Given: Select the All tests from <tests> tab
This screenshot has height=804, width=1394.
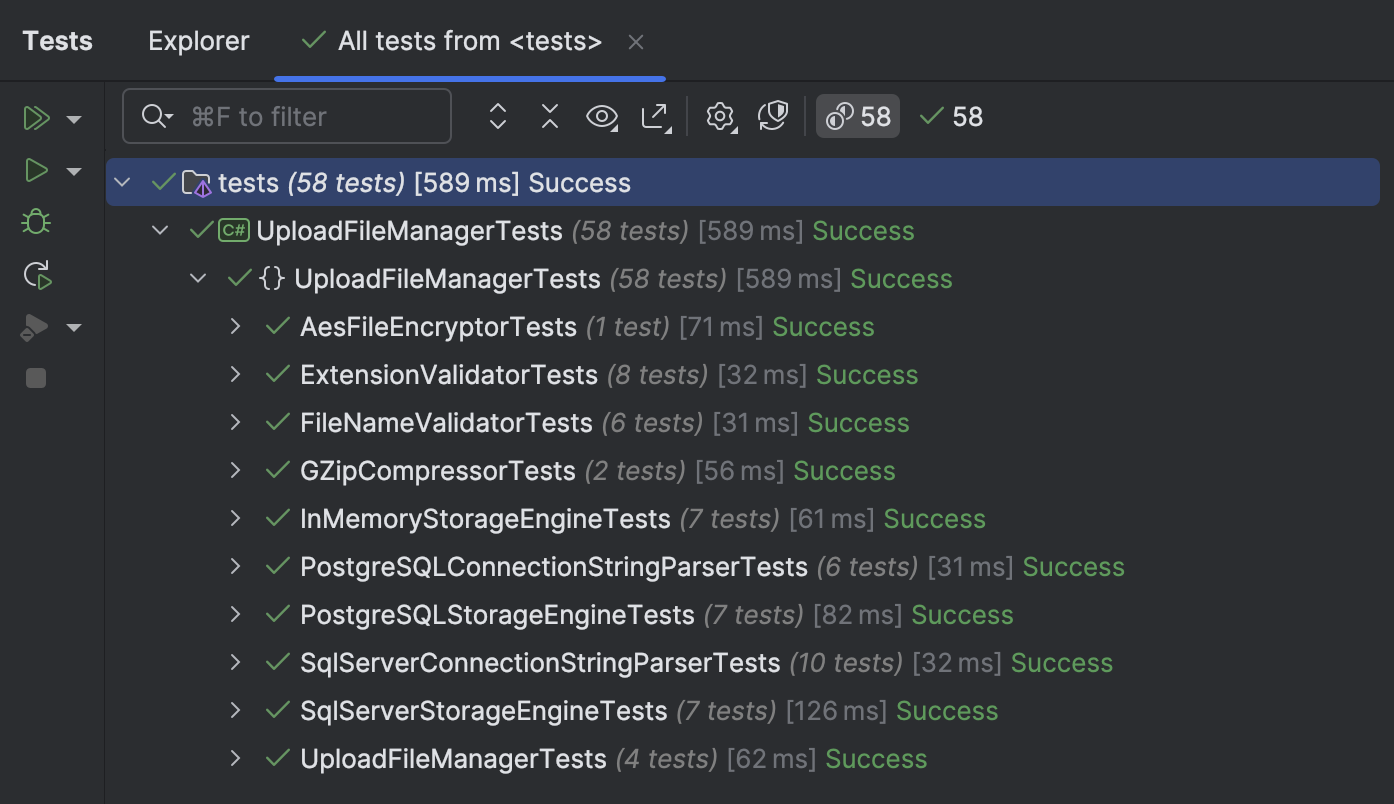Looking at the screenshot, I should 448,41.
